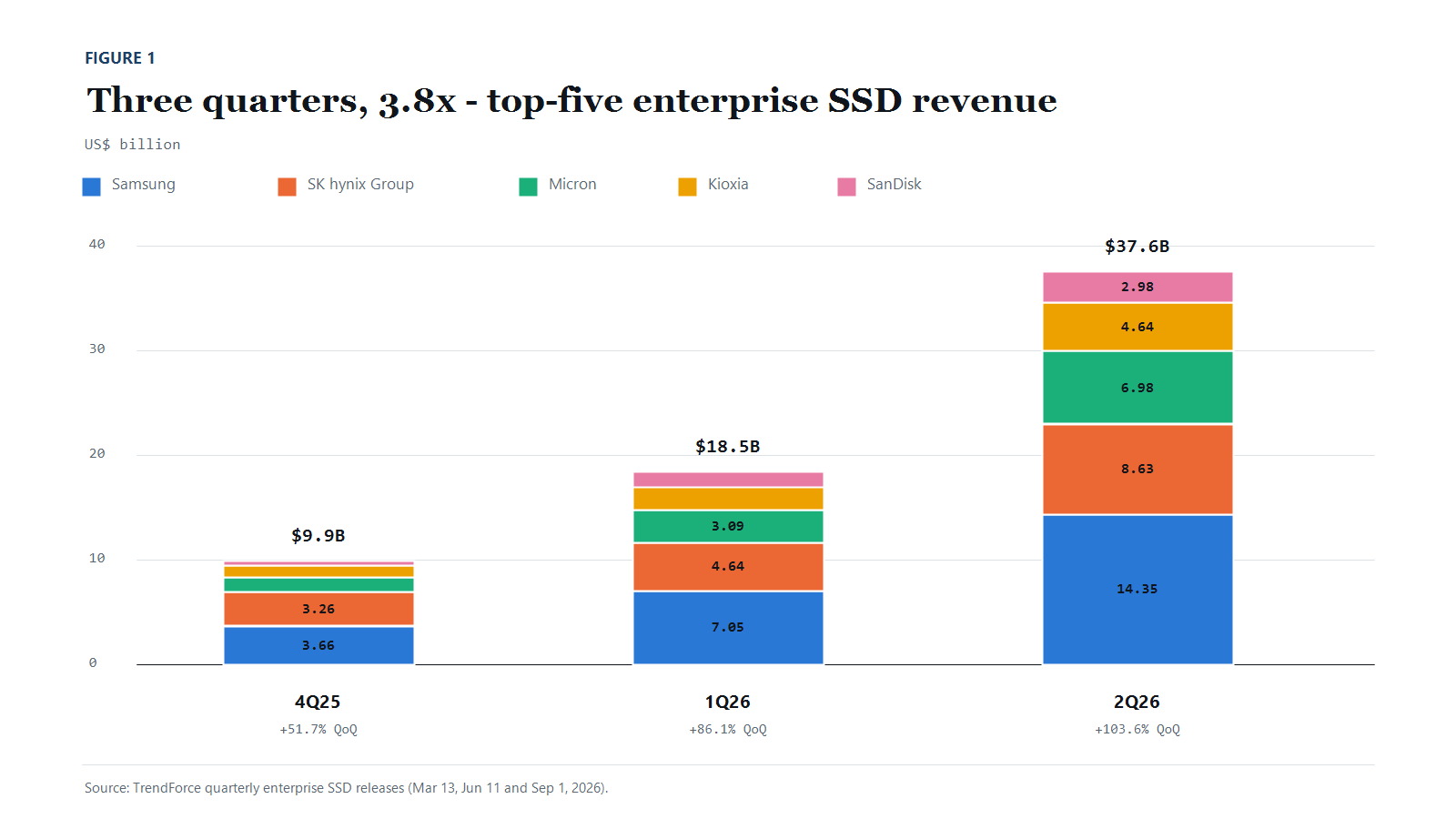Click the $18.5B total label
This screenshot has height=819, width=1456.
click(x=728, y=447)
